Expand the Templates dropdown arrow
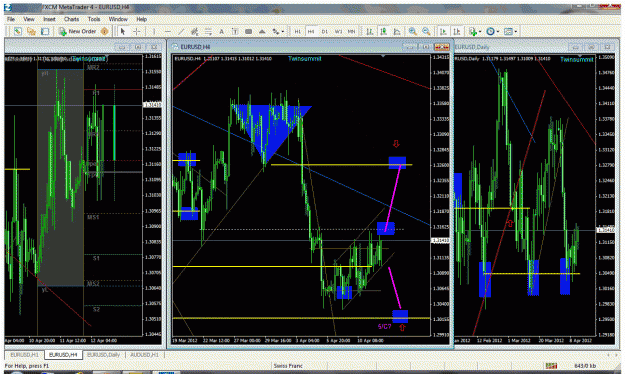 point(516,31)
